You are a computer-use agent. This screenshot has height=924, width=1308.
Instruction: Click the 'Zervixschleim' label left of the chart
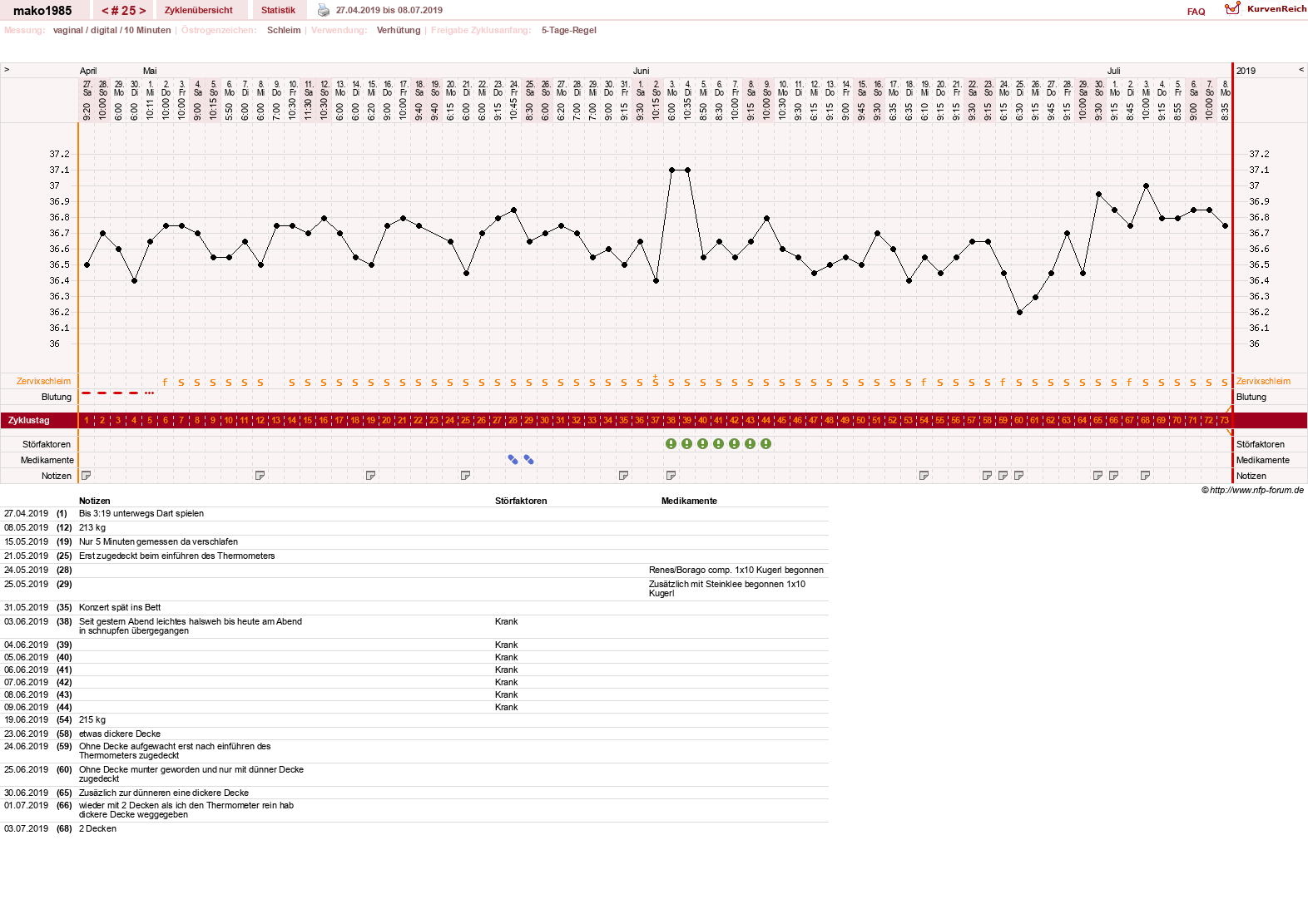pos(44,381)
